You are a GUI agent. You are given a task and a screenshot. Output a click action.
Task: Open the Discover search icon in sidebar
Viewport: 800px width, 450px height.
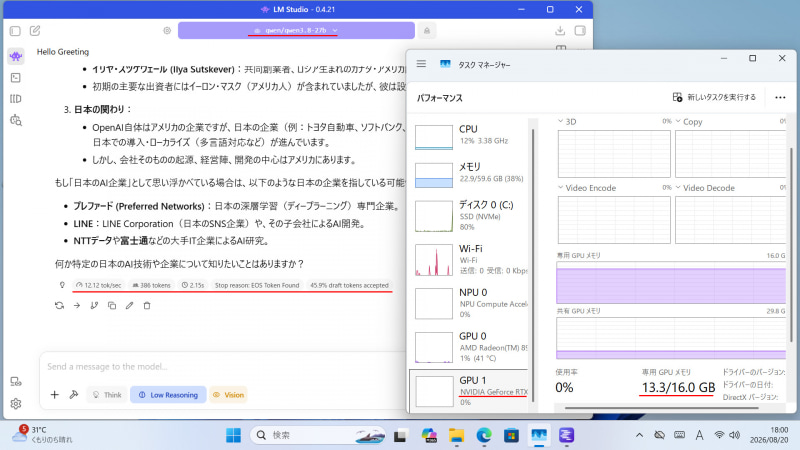coord(16,120)
